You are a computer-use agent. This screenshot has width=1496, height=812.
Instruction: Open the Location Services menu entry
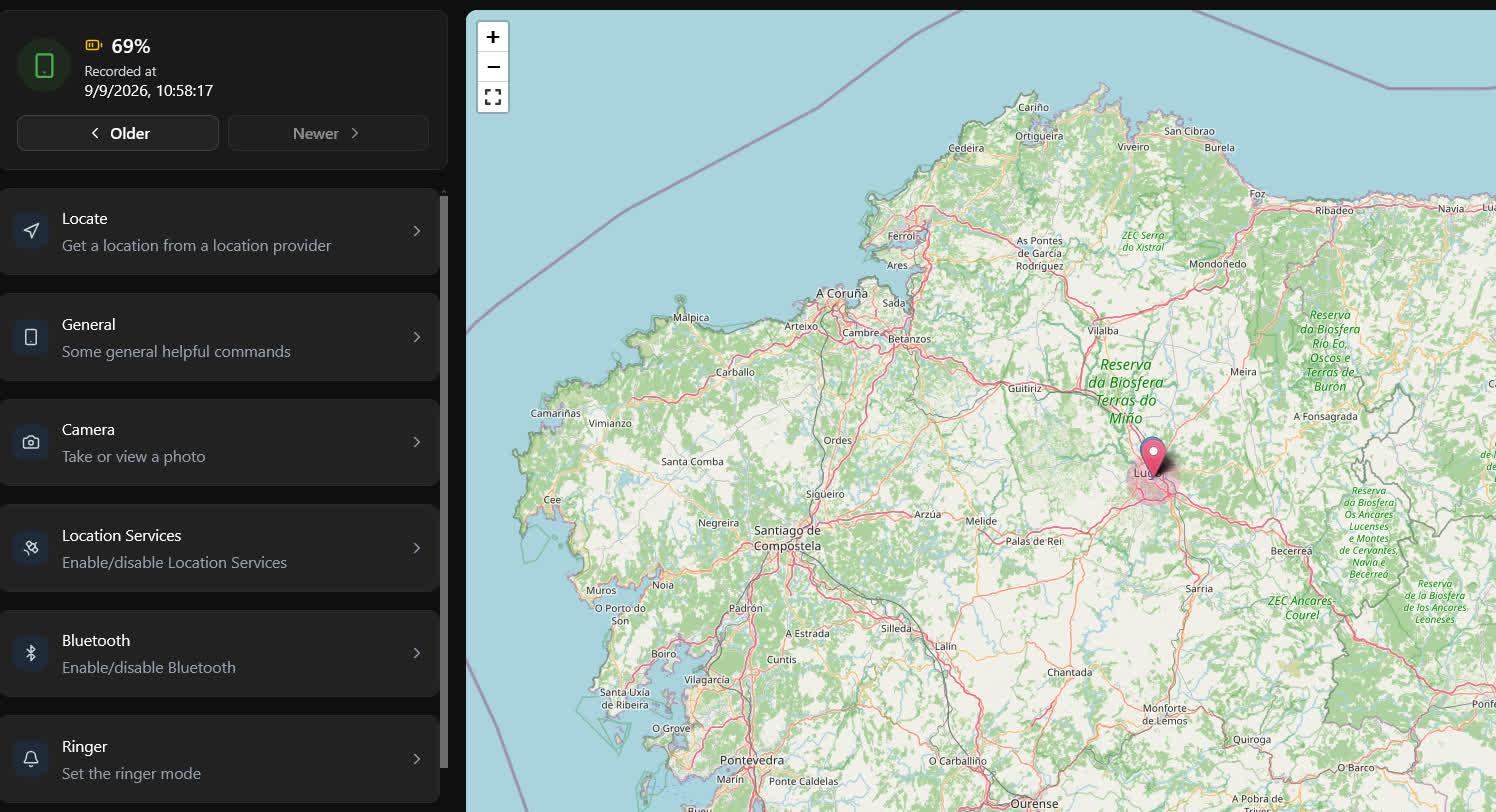click(219, 548)
